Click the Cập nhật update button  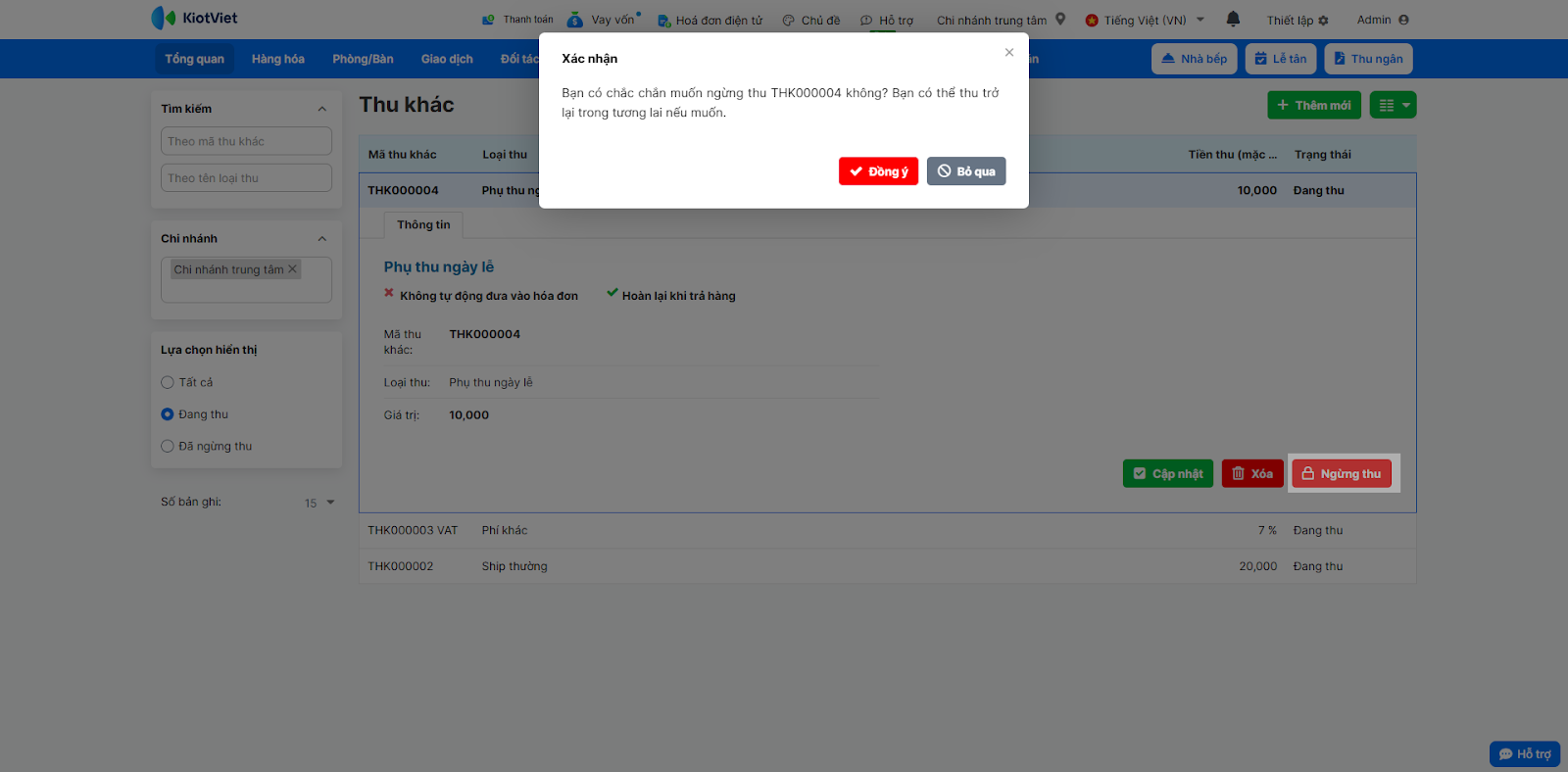point(1168,474)
